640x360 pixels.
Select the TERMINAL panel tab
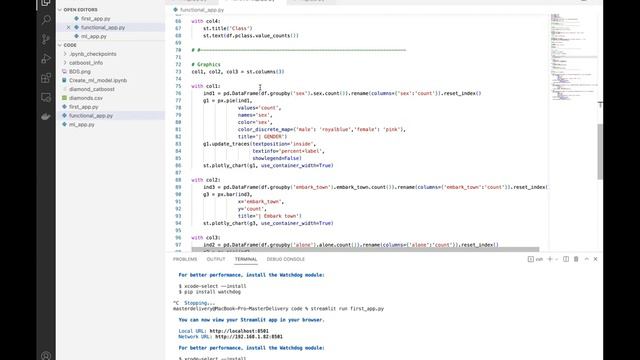[246, 259]
